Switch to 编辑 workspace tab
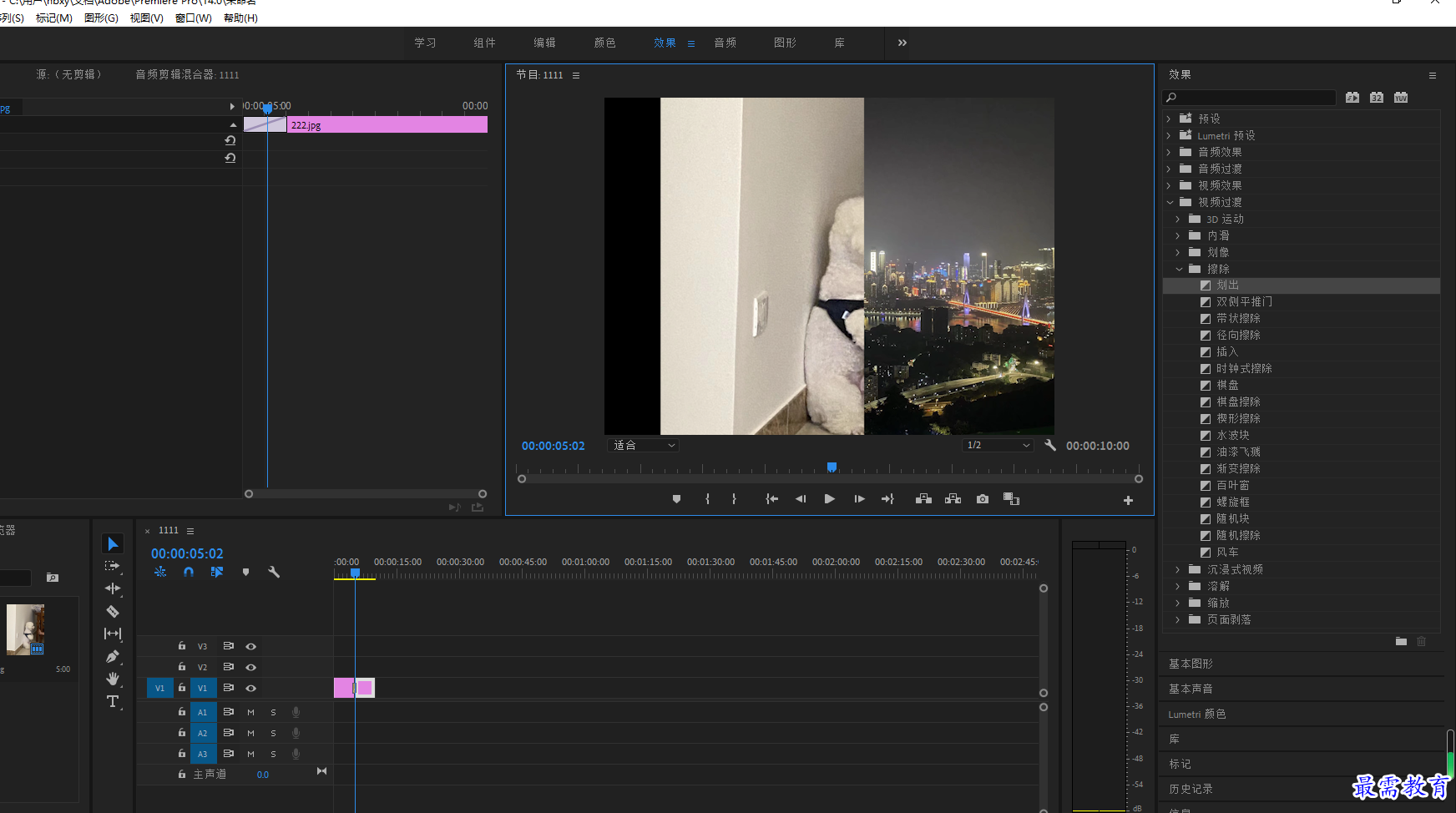 click(x=544, y=43)
